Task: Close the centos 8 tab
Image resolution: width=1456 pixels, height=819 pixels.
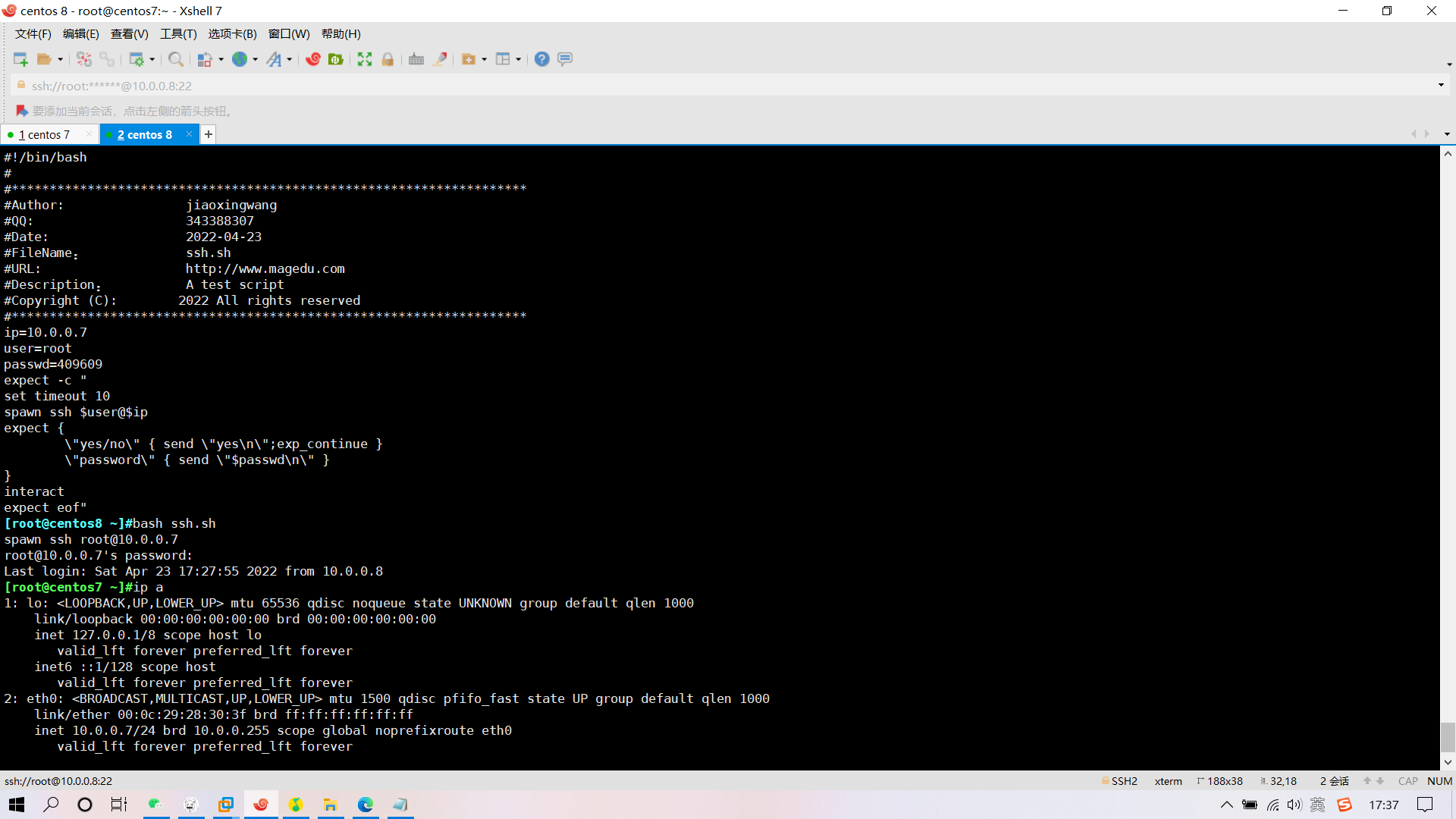Action: (189, 134)
